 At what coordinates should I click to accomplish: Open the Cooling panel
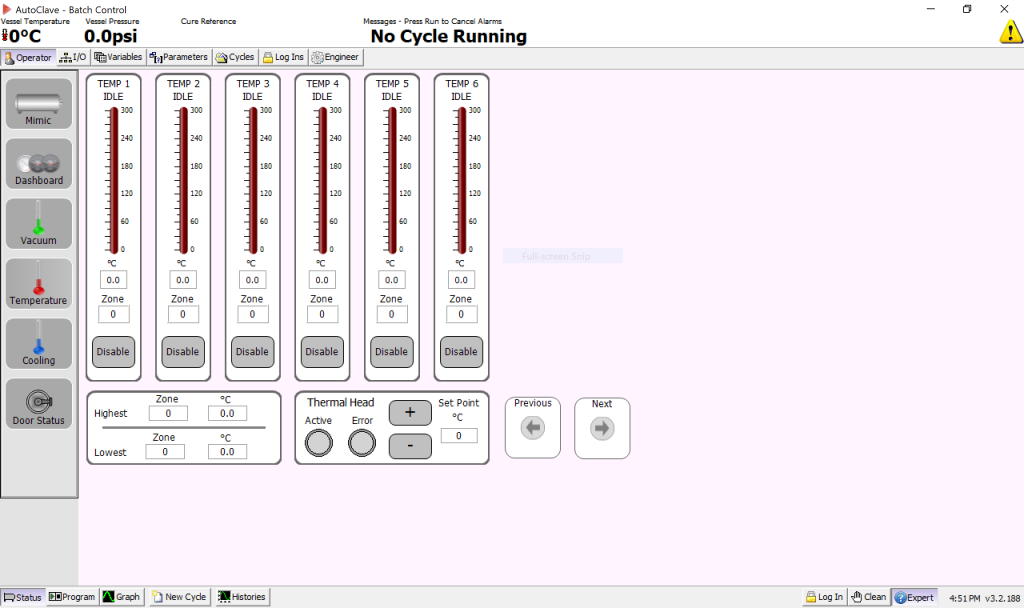coord(39,344)
